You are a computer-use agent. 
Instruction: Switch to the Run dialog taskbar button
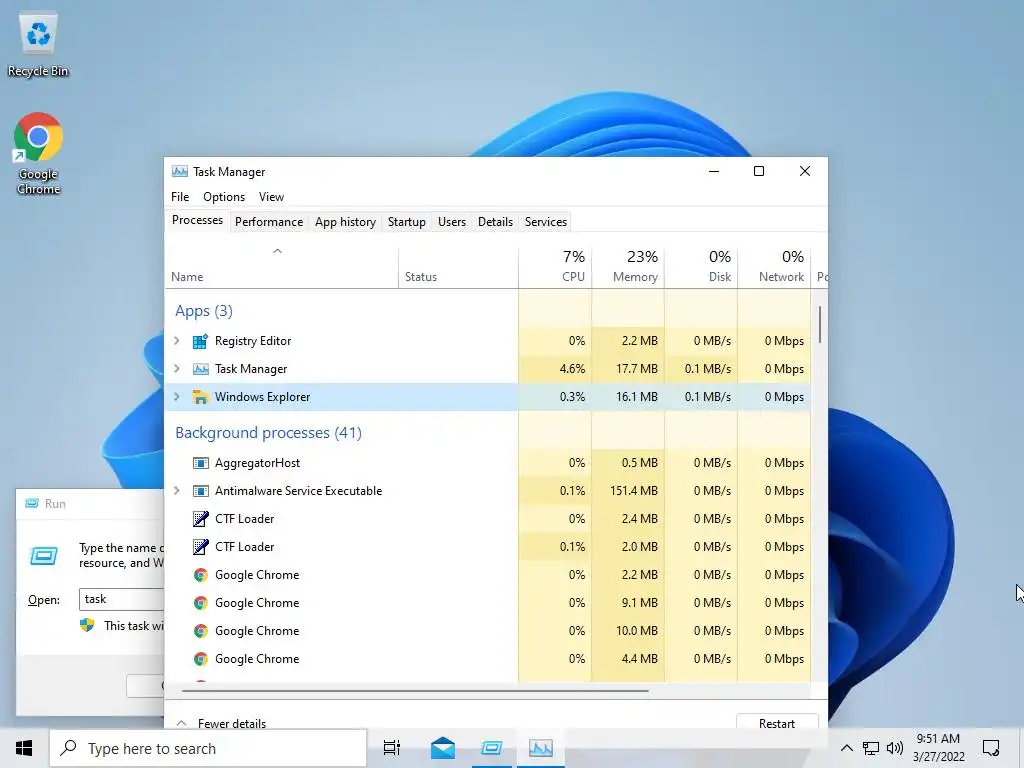pos(492,748)
